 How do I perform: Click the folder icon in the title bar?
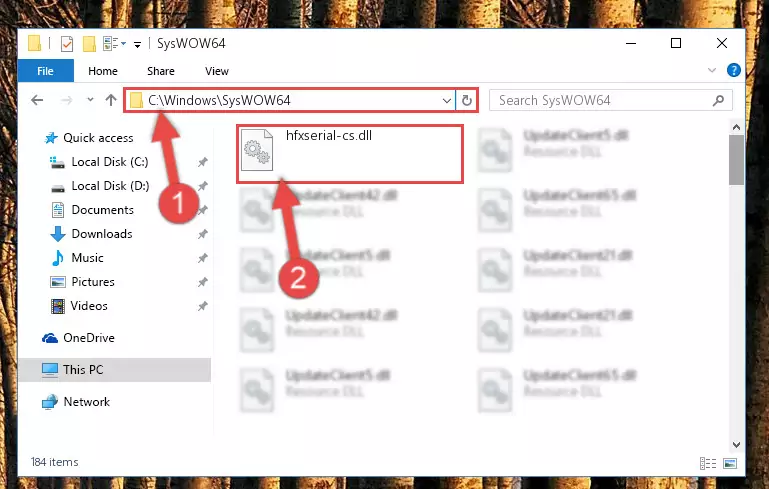34,44
